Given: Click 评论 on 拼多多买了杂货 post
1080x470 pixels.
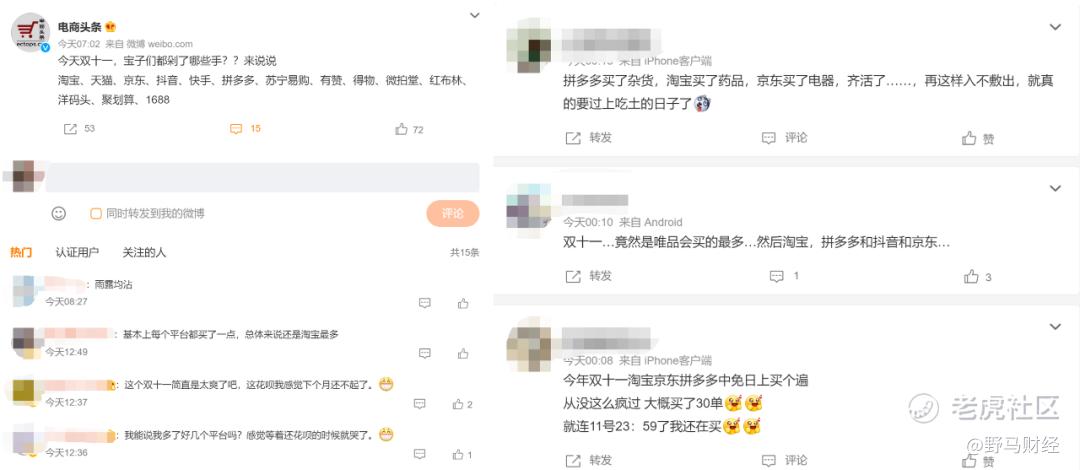Looking at the screenshot, I should point(785,138).
